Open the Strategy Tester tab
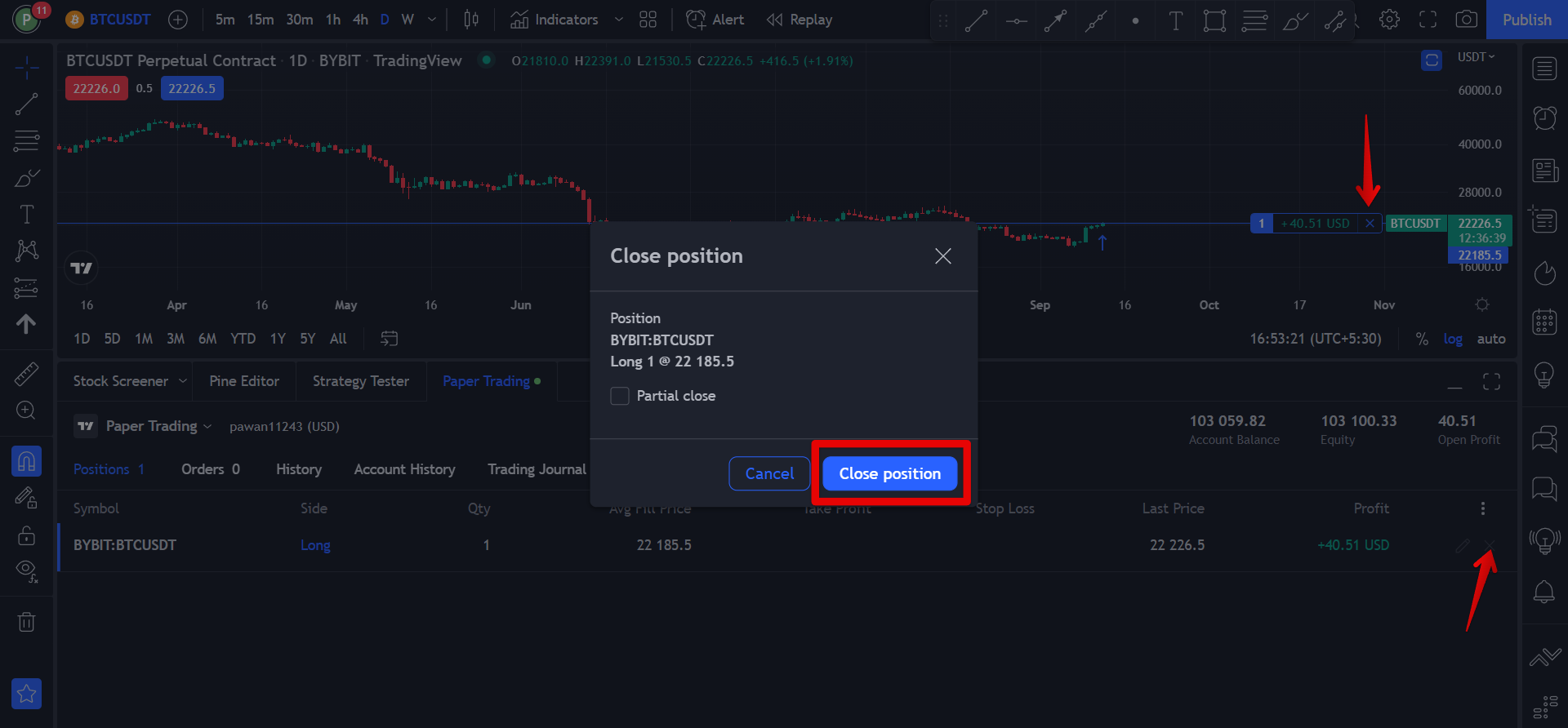The image size is (1568, 728). (361, 381)
